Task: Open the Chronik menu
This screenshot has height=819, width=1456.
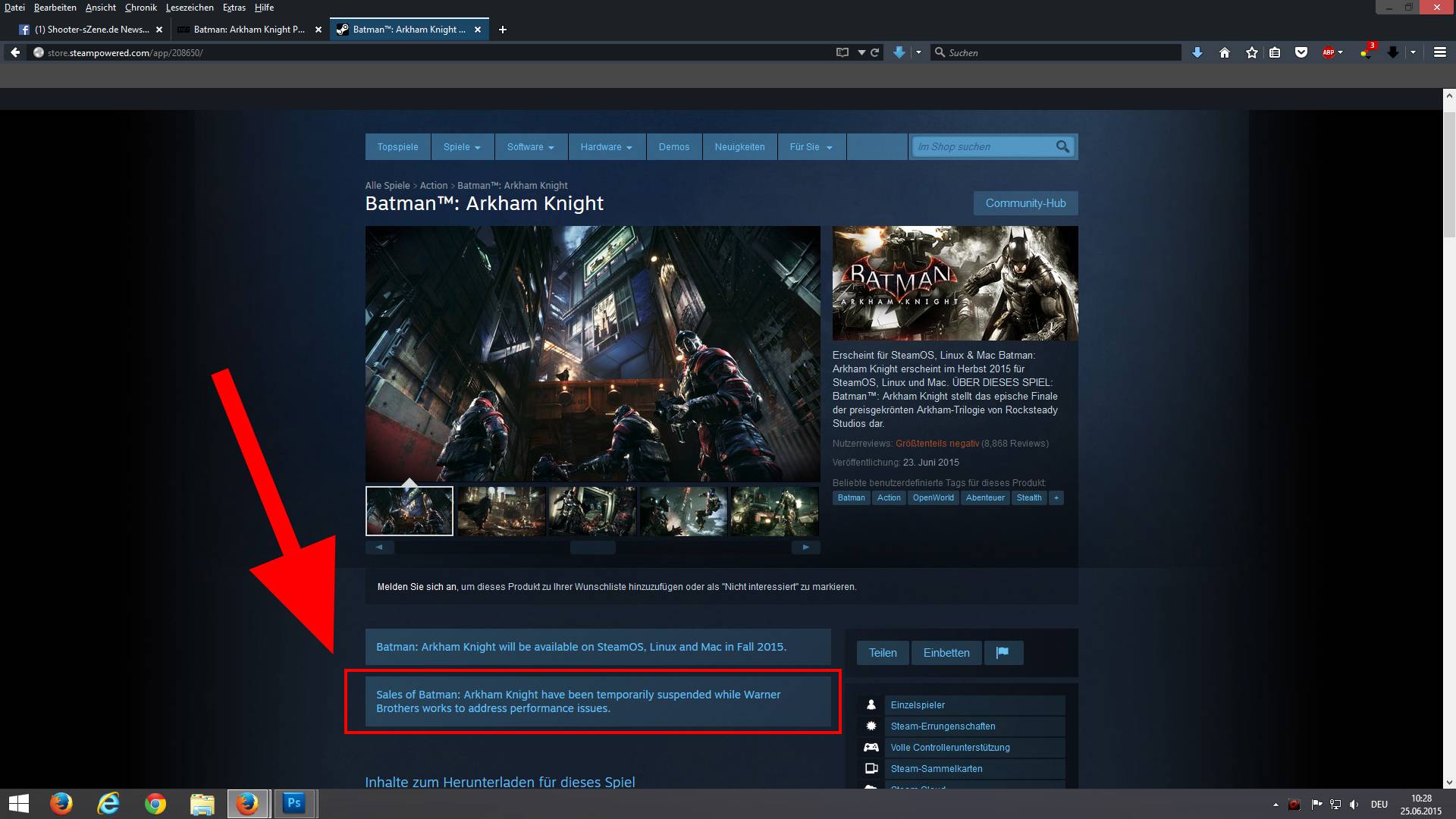Action: click(x=141, y=8)
